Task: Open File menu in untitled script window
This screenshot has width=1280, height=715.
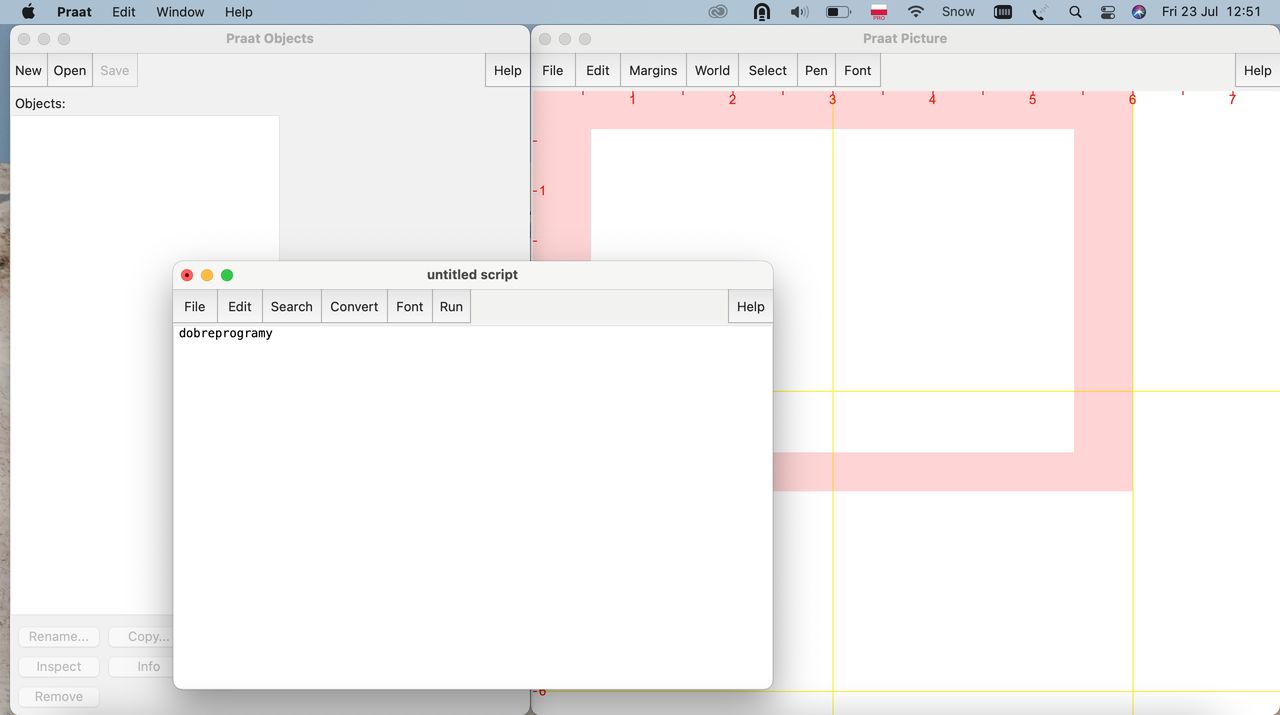Action: click(195, 306)
